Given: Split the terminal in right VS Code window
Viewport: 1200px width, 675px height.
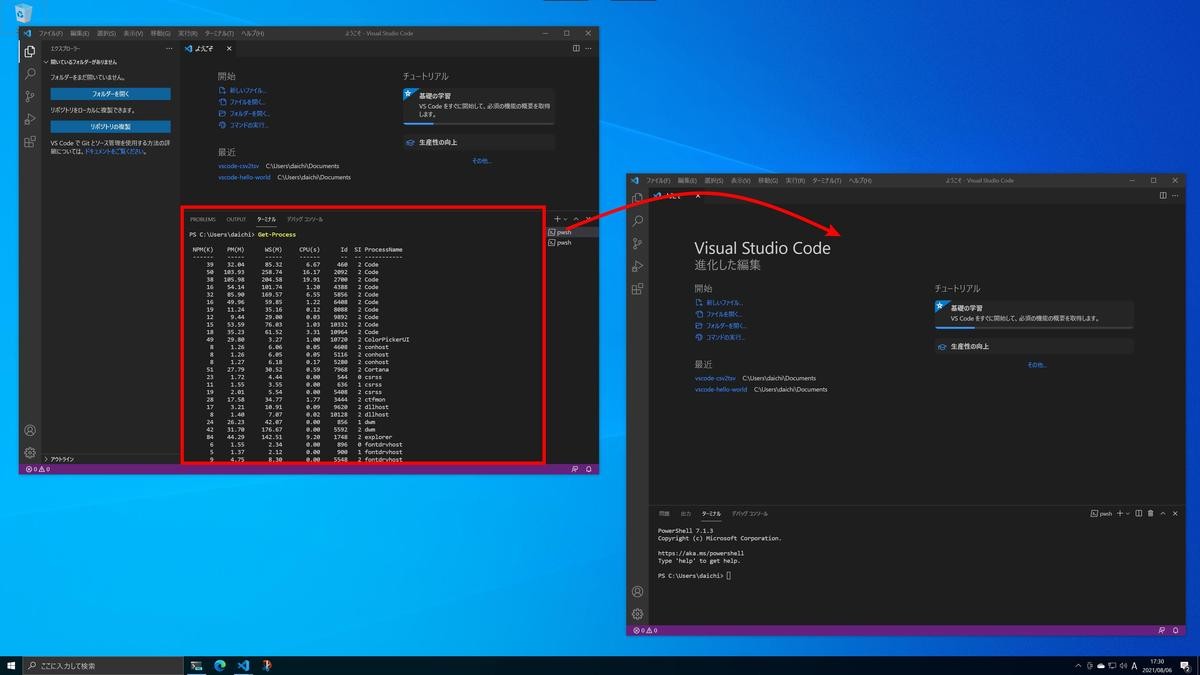Looking at the screenshot, I should (1139, 513).
